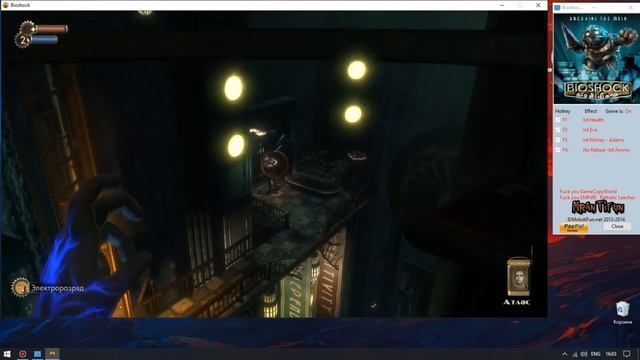Click the 'Inf.Eve' effect label
640x360 pixels.
(x=590, y=130)
